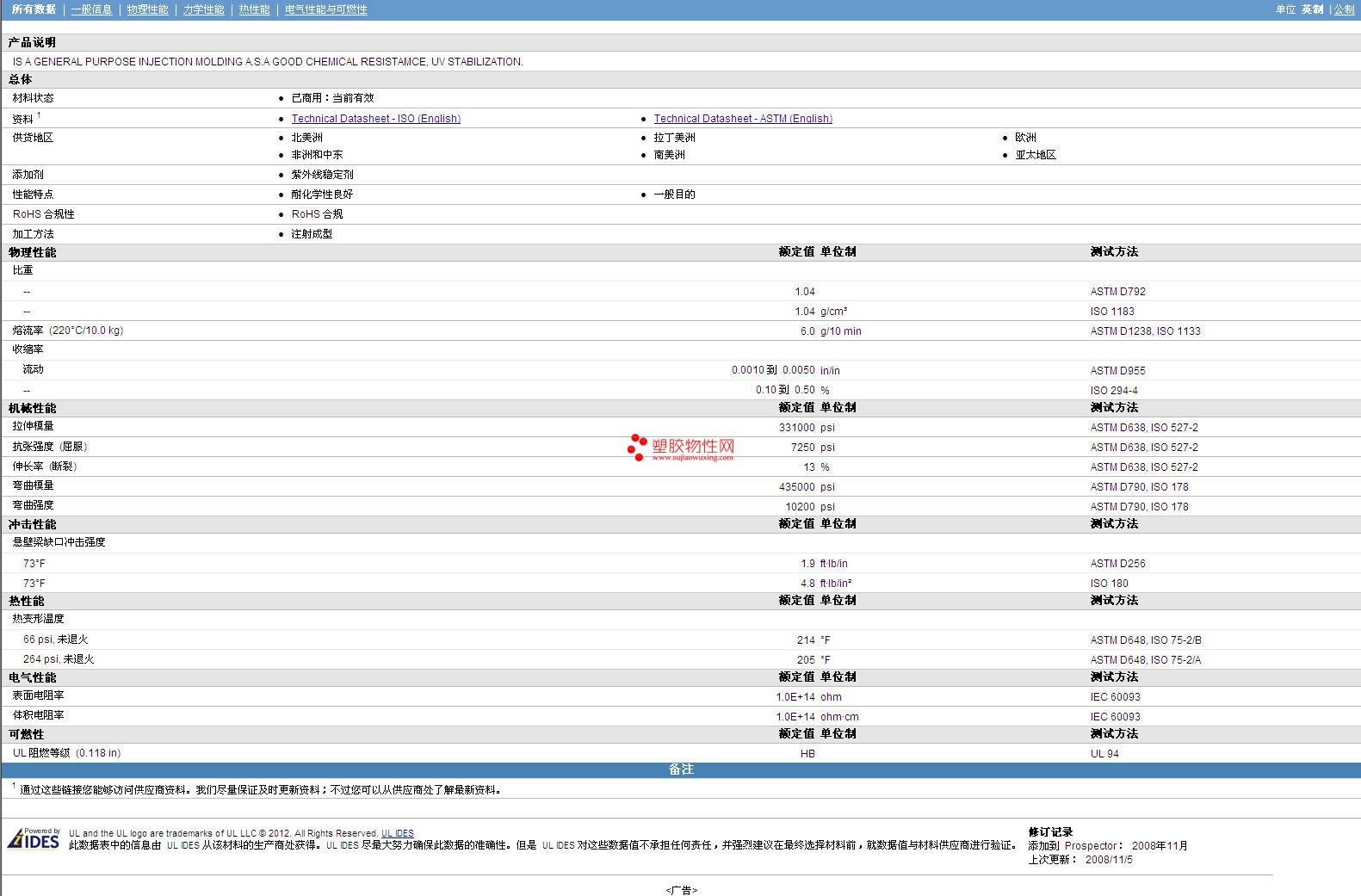
Task: Select the 热性能 tab
Action: (x=254, y=9)
